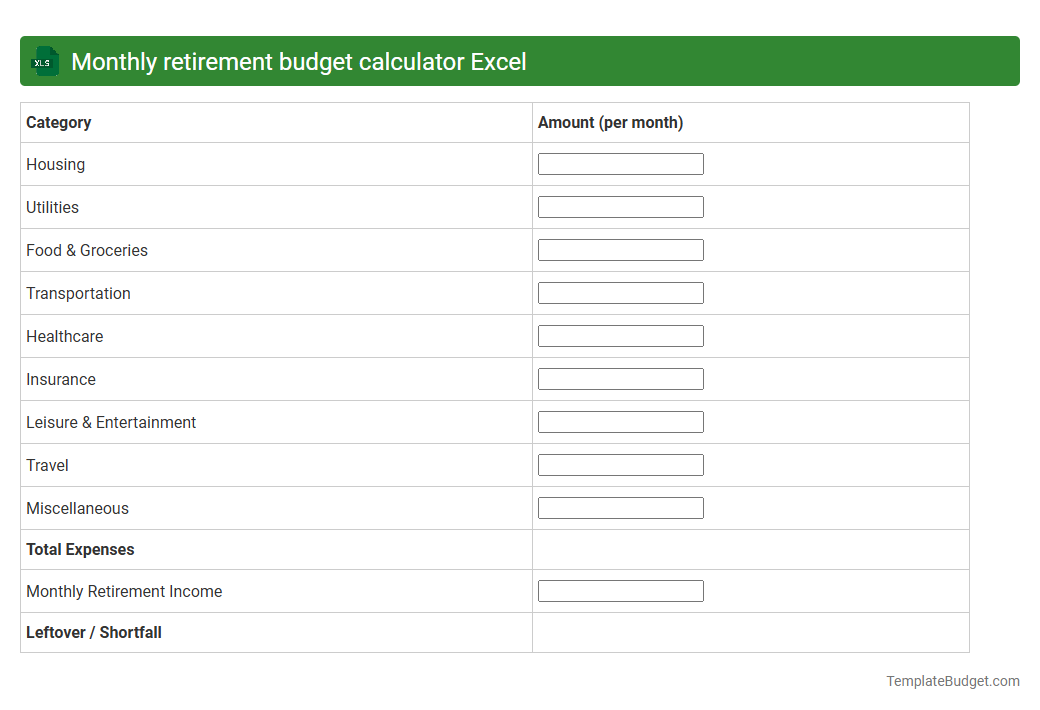Screen dimensions: 1040x710
Task: Select the Utilities amount box
Action: click(620, 206)
